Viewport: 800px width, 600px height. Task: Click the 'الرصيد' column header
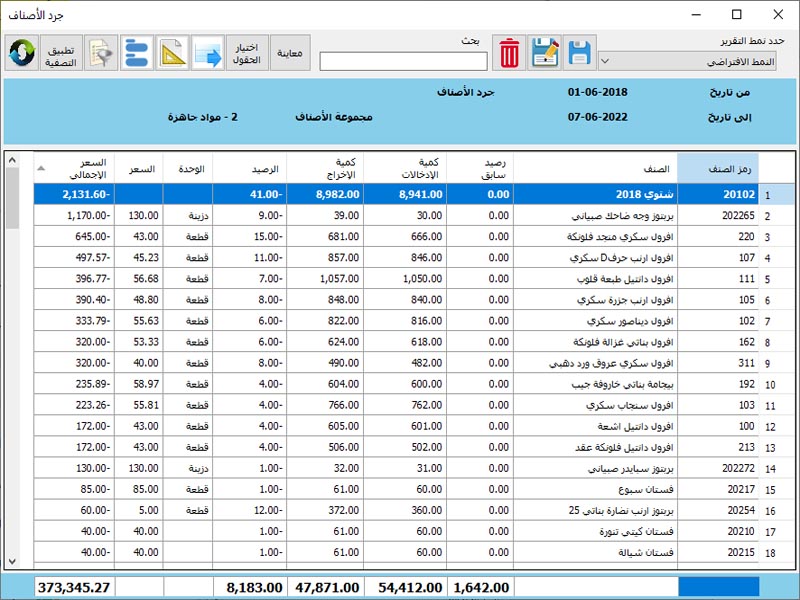coord(249,169)
